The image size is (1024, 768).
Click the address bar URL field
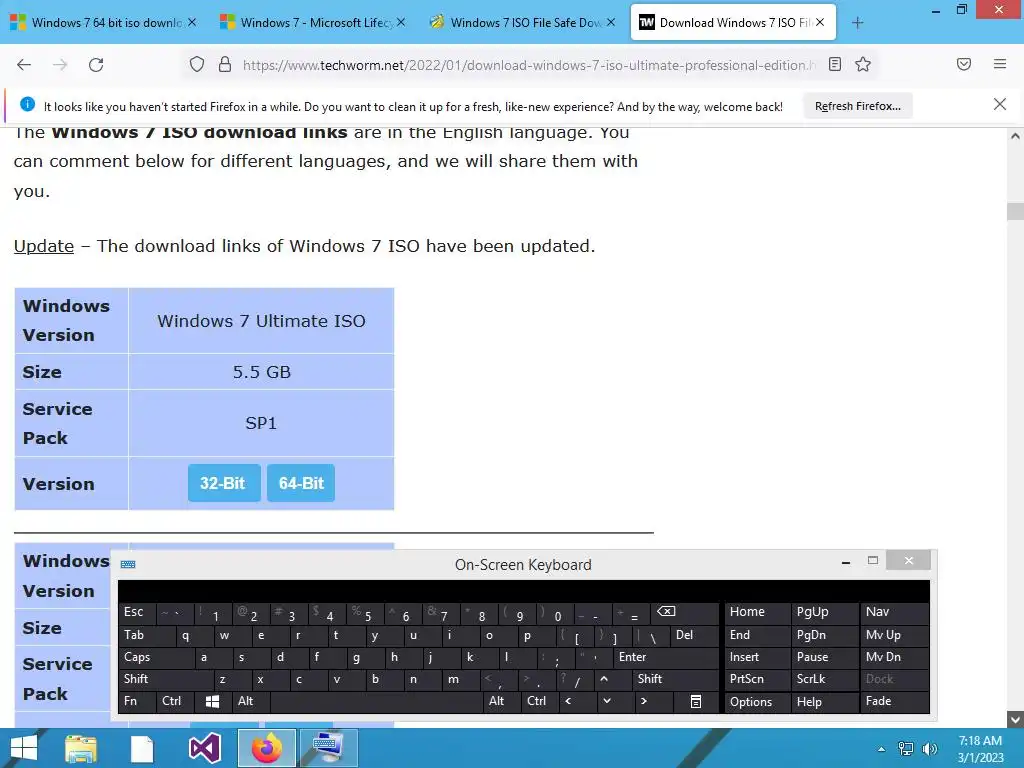pyautogui.click(x=529, y=65)
